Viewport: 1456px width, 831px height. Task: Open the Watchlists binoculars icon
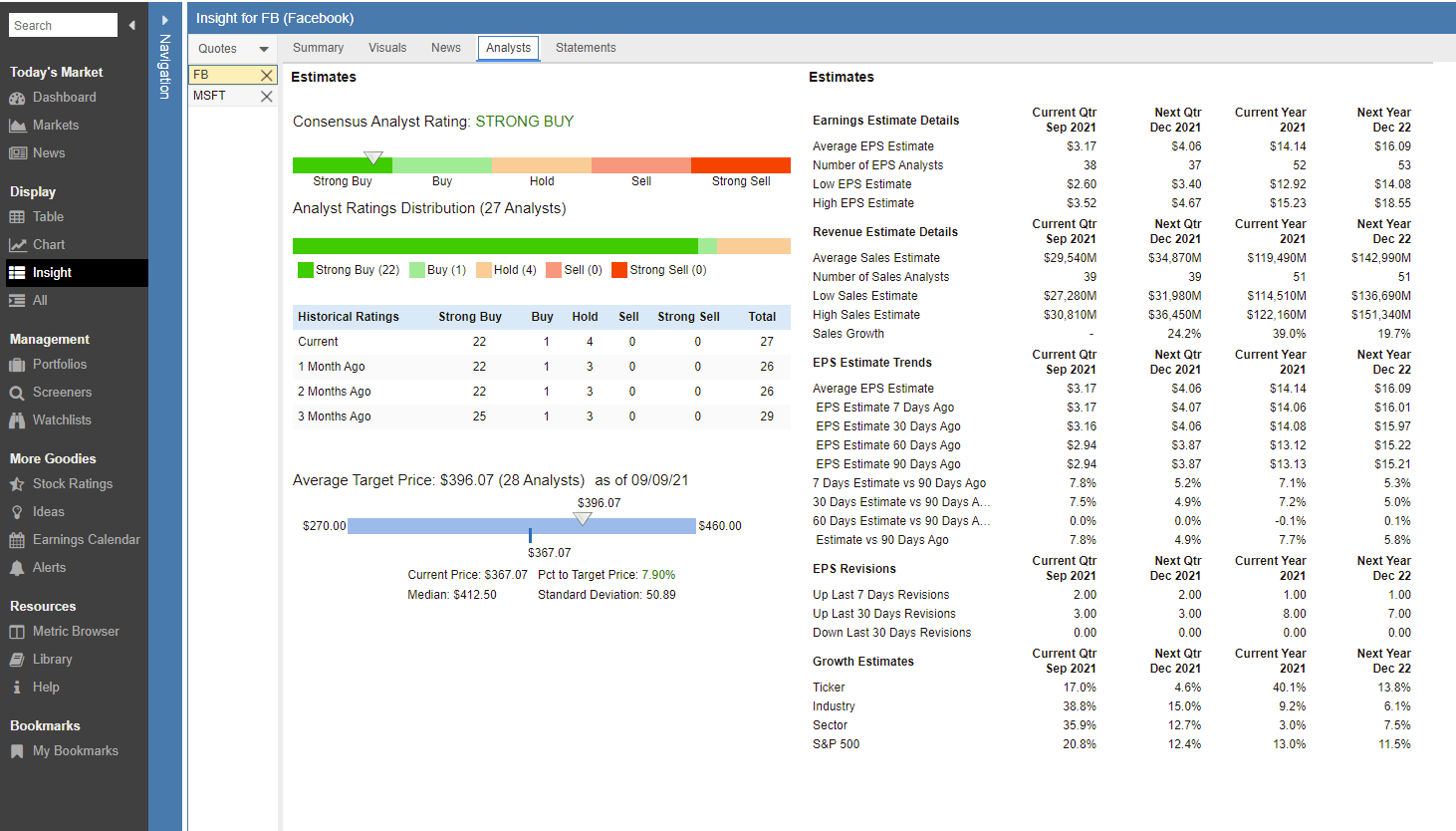[17, 420]
